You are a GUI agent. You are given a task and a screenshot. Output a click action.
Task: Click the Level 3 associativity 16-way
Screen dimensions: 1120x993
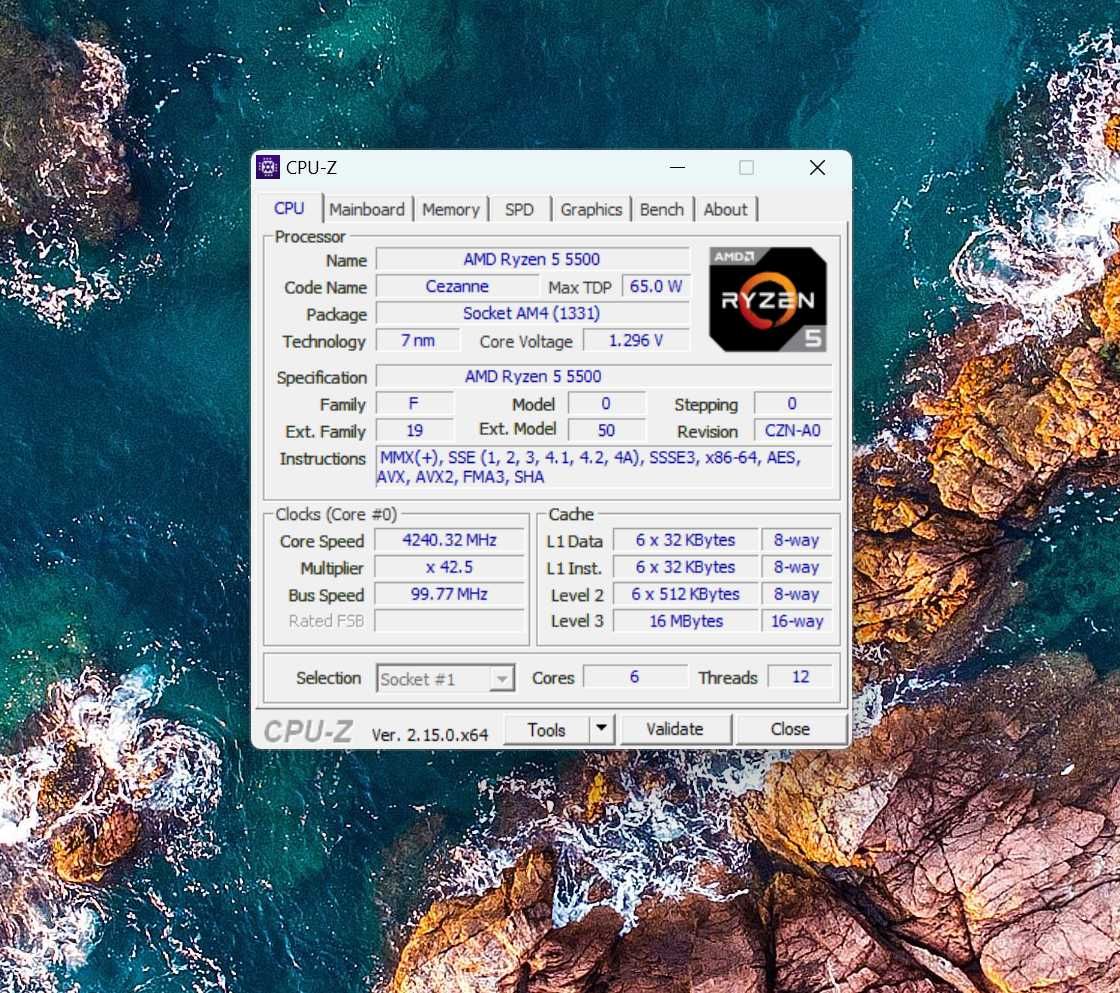[797, 622]
